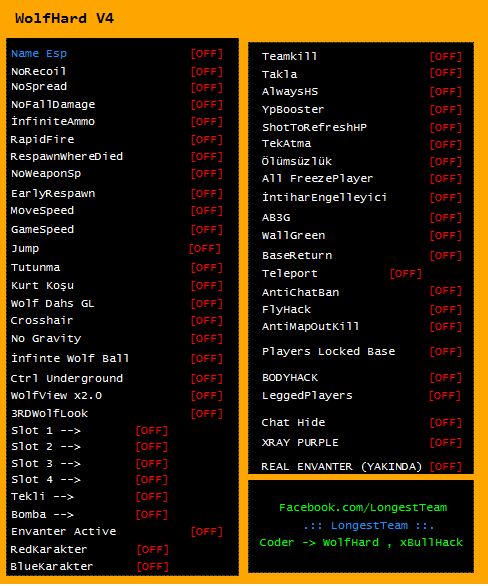Viewport: 488px width, 586px height.
Task: Select the InfiniteAmmo menu entry
Action: point(53,121)
